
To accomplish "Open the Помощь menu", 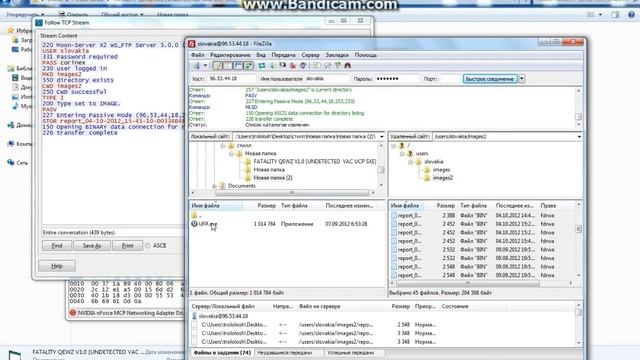I will point(366,55).
